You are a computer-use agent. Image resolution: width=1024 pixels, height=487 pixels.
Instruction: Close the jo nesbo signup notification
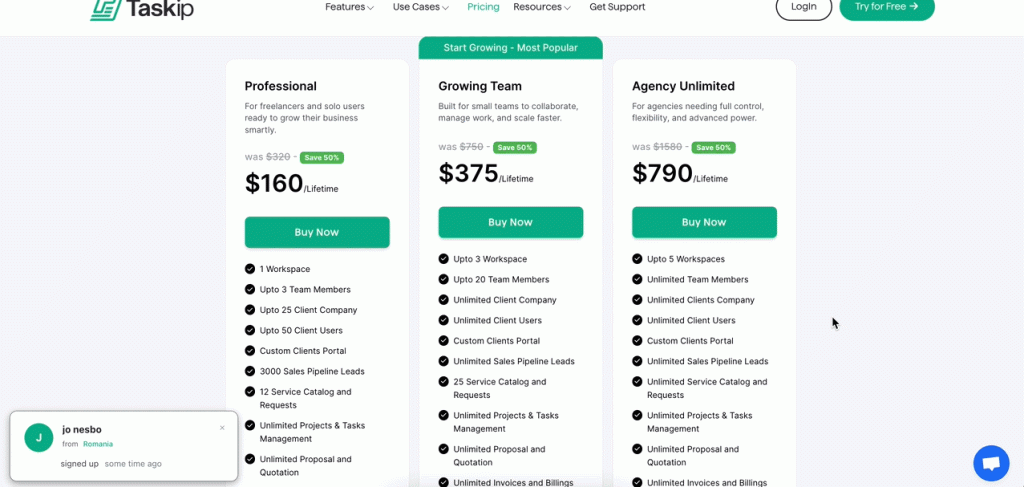point(222,428)
